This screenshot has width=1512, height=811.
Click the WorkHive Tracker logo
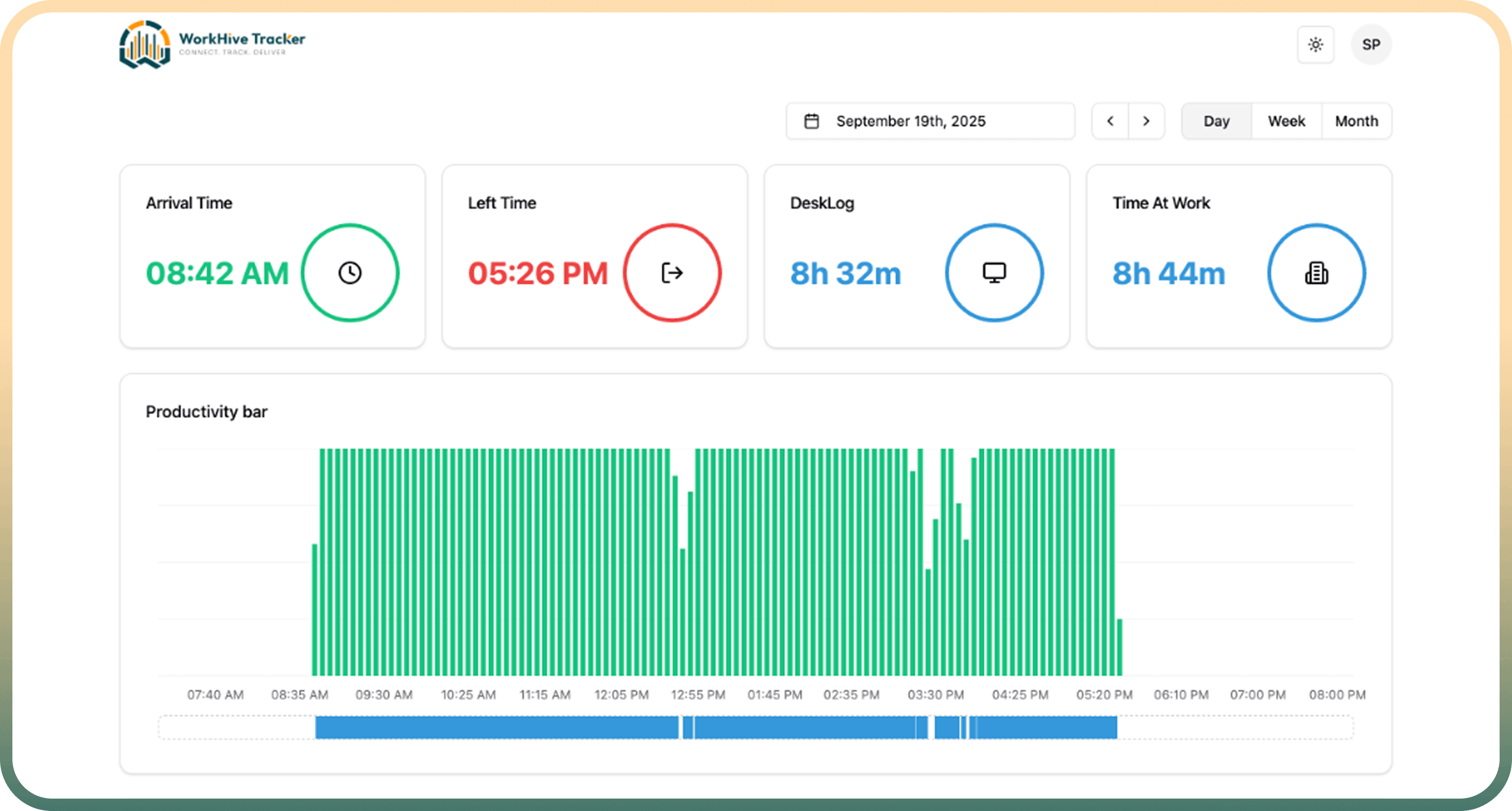point(212,45)
